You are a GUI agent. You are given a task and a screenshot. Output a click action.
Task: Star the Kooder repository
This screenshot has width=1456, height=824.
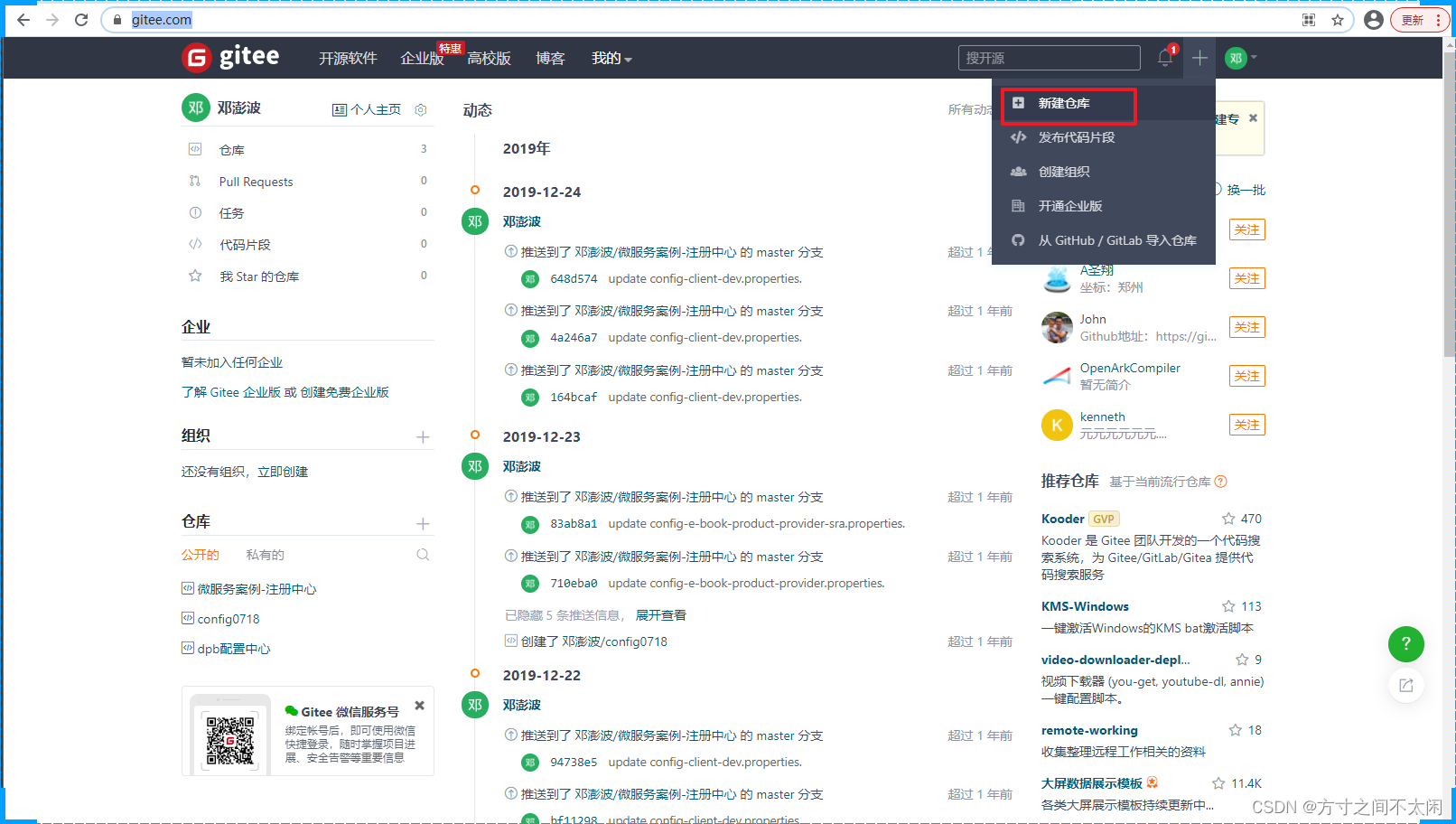[x=1228, y=519]
